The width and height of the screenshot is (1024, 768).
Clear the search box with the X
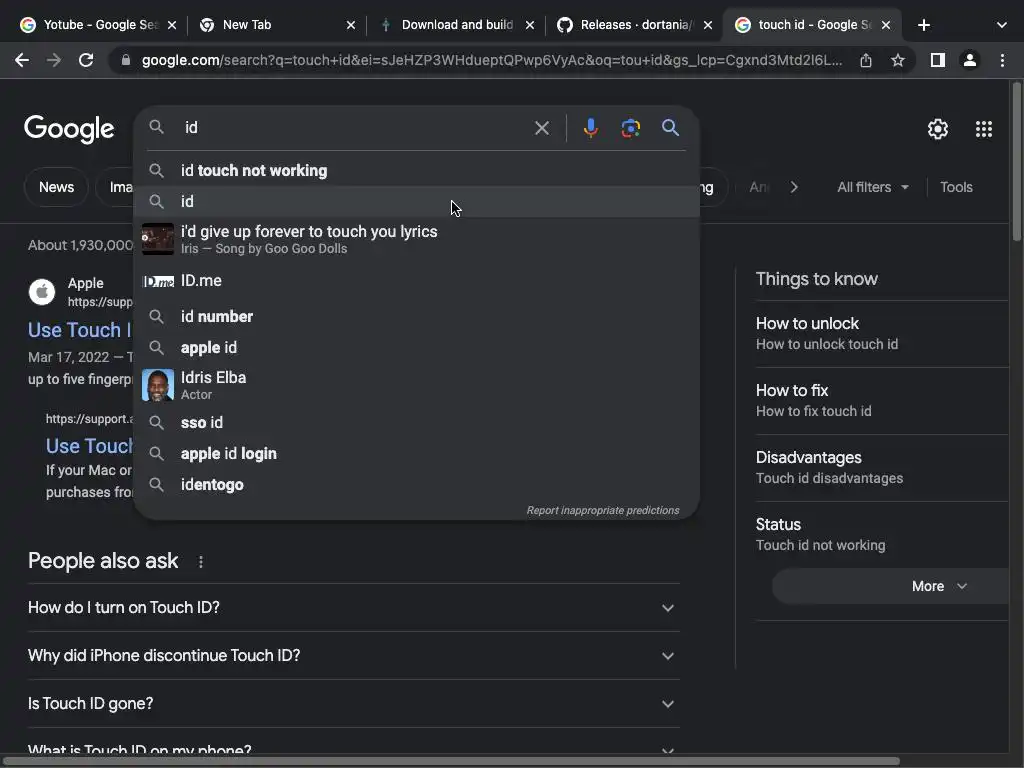click(541, 127)
